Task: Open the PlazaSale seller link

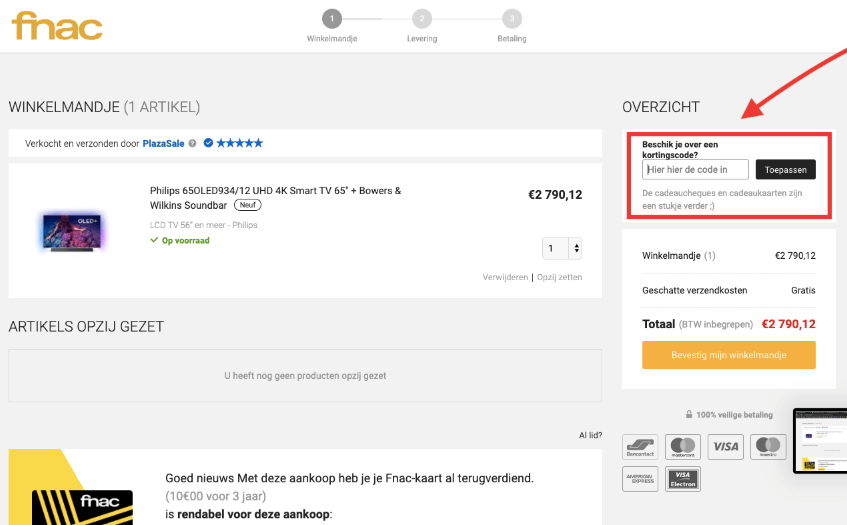Action: point(163,144)
